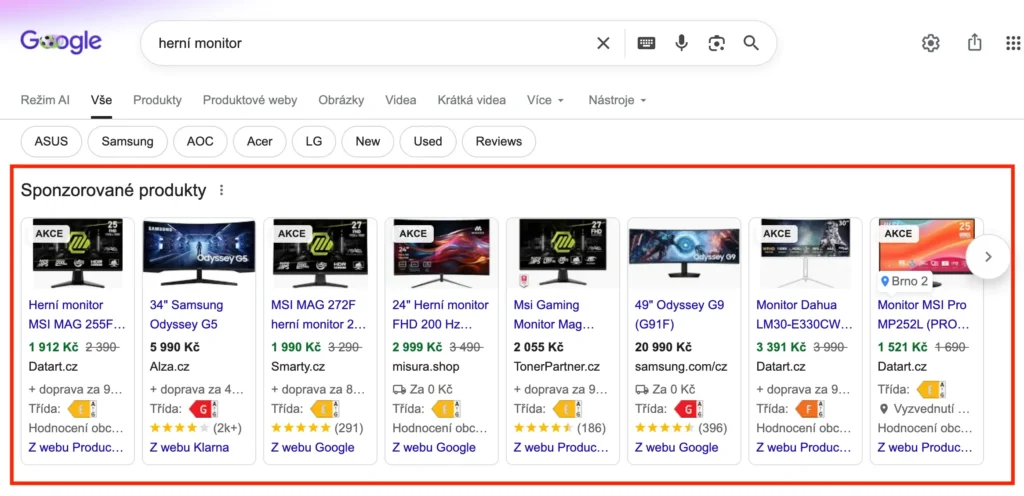Click energy class F label on Dahua card
The image size is (1024, 496).
tap(810, 409)
